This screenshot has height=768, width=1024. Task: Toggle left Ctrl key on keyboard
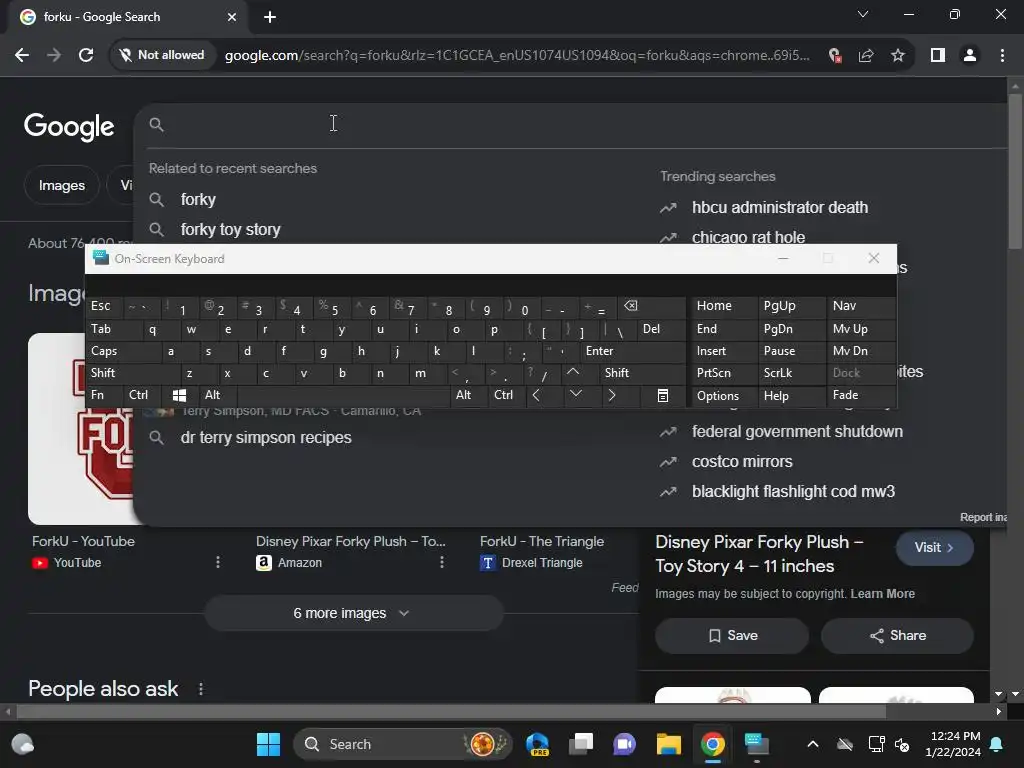coord(142,395)
